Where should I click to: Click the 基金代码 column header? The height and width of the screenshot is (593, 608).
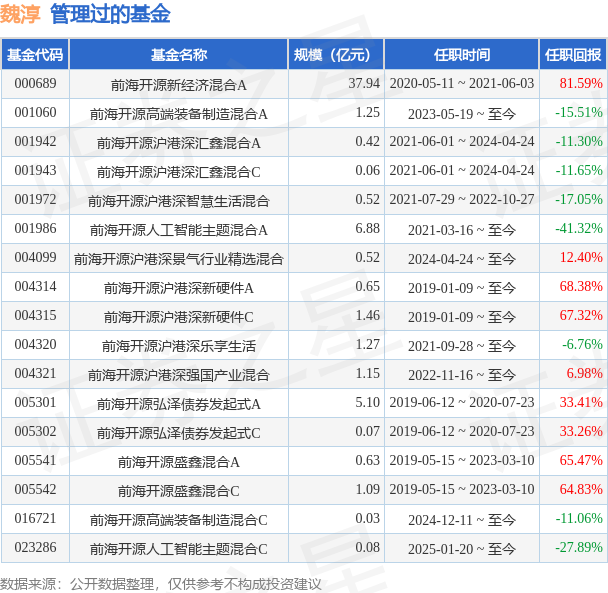click(x=35, y=54)
